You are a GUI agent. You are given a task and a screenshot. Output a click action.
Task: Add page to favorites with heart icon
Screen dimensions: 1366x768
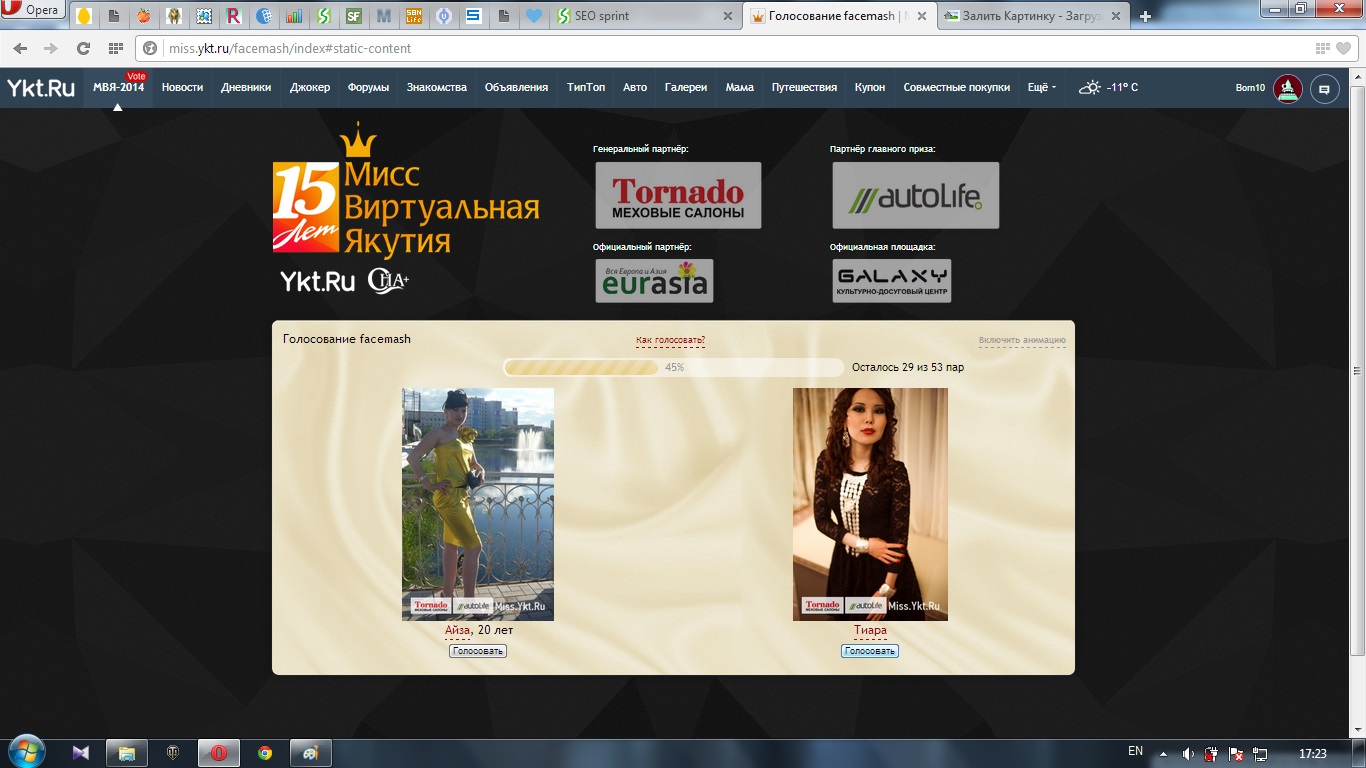click(x=1344, y=48)
